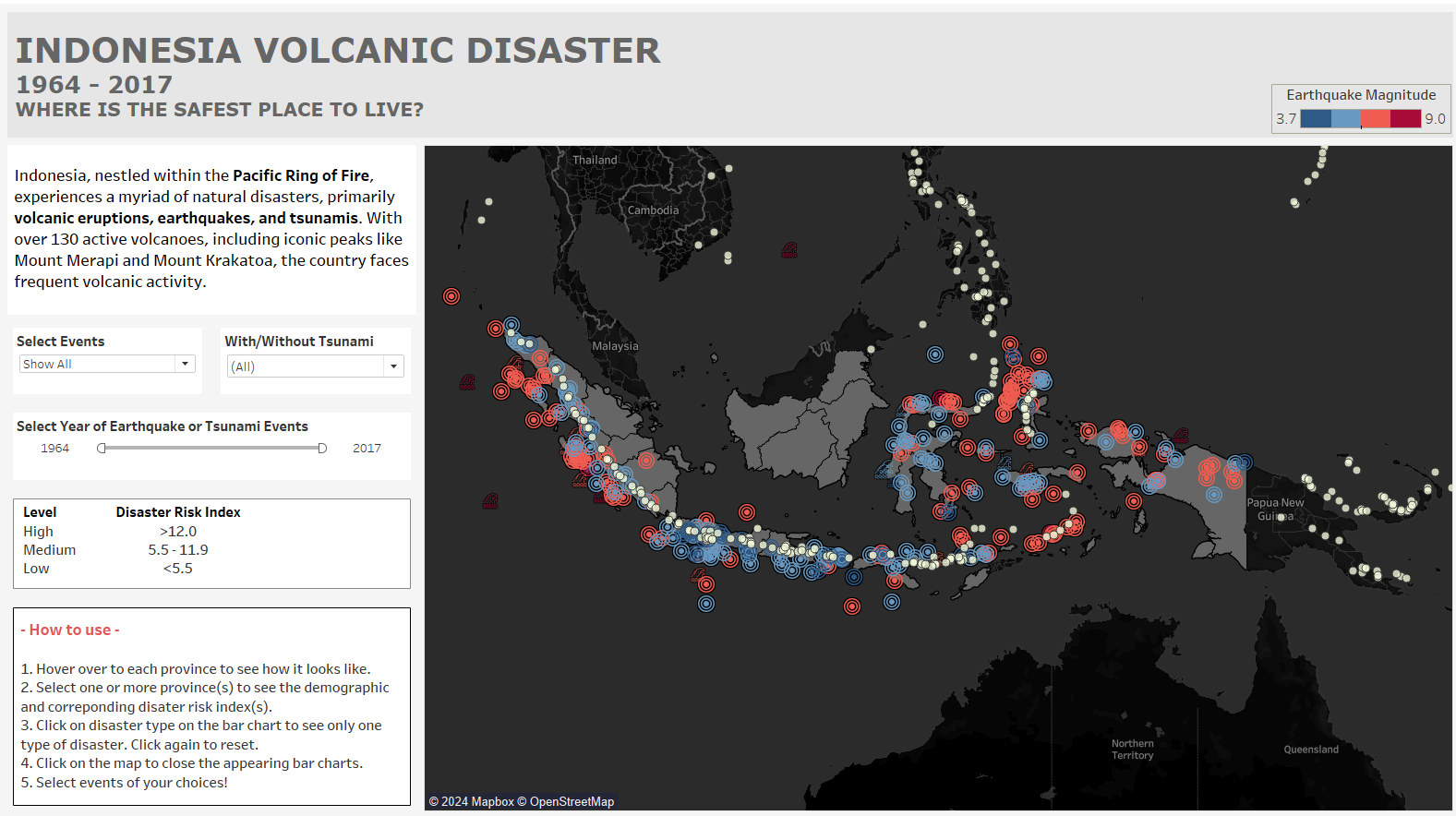Click the 'INDONESIA VOLCANIC DISASTER' title
The height and width of the screenshot is (816, 1456).
pyautogui.click(x=339, y=51)
